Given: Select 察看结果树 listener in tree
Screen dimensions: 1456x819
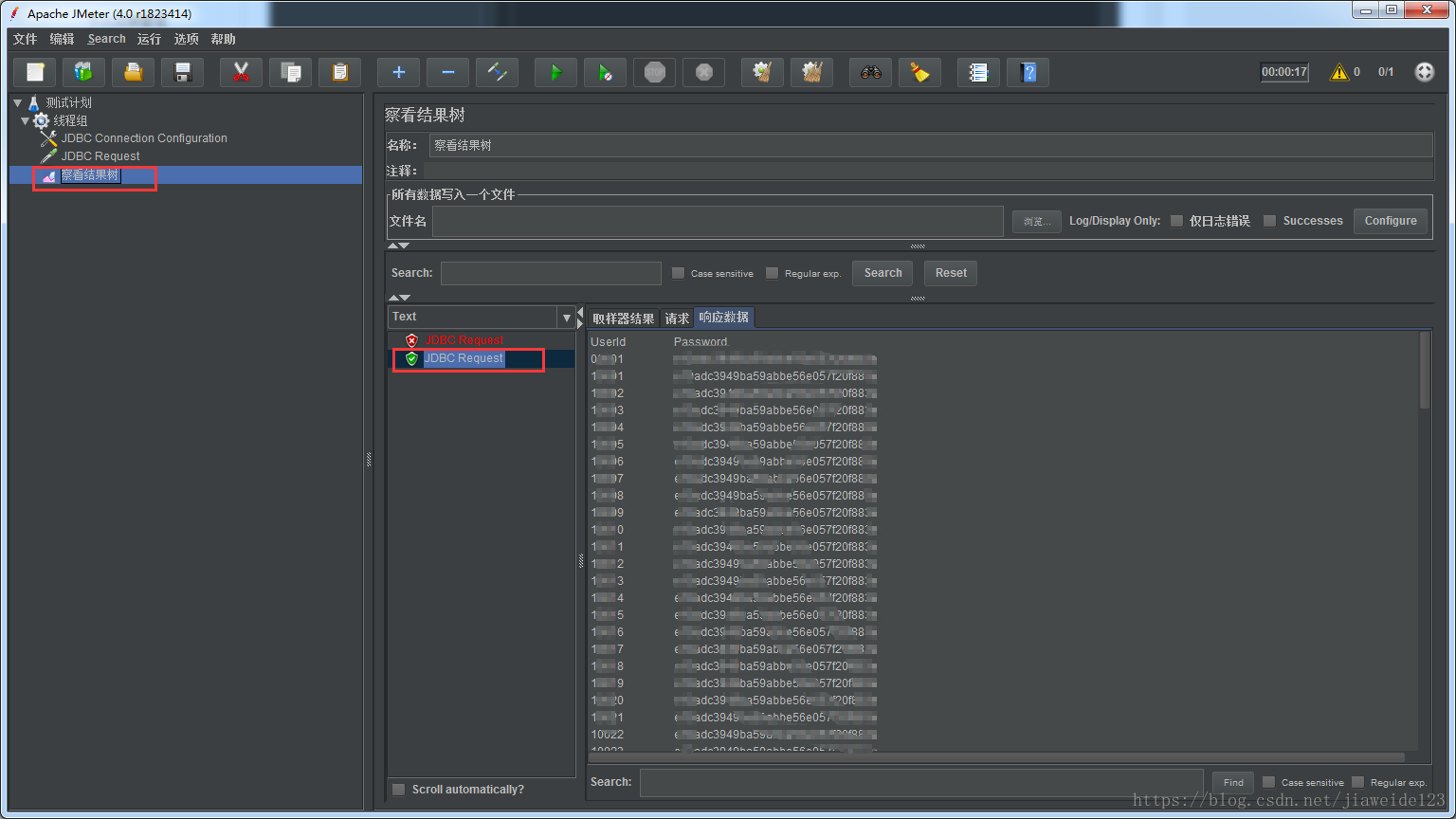Looking at the screenshot, I should click(90, 175).
